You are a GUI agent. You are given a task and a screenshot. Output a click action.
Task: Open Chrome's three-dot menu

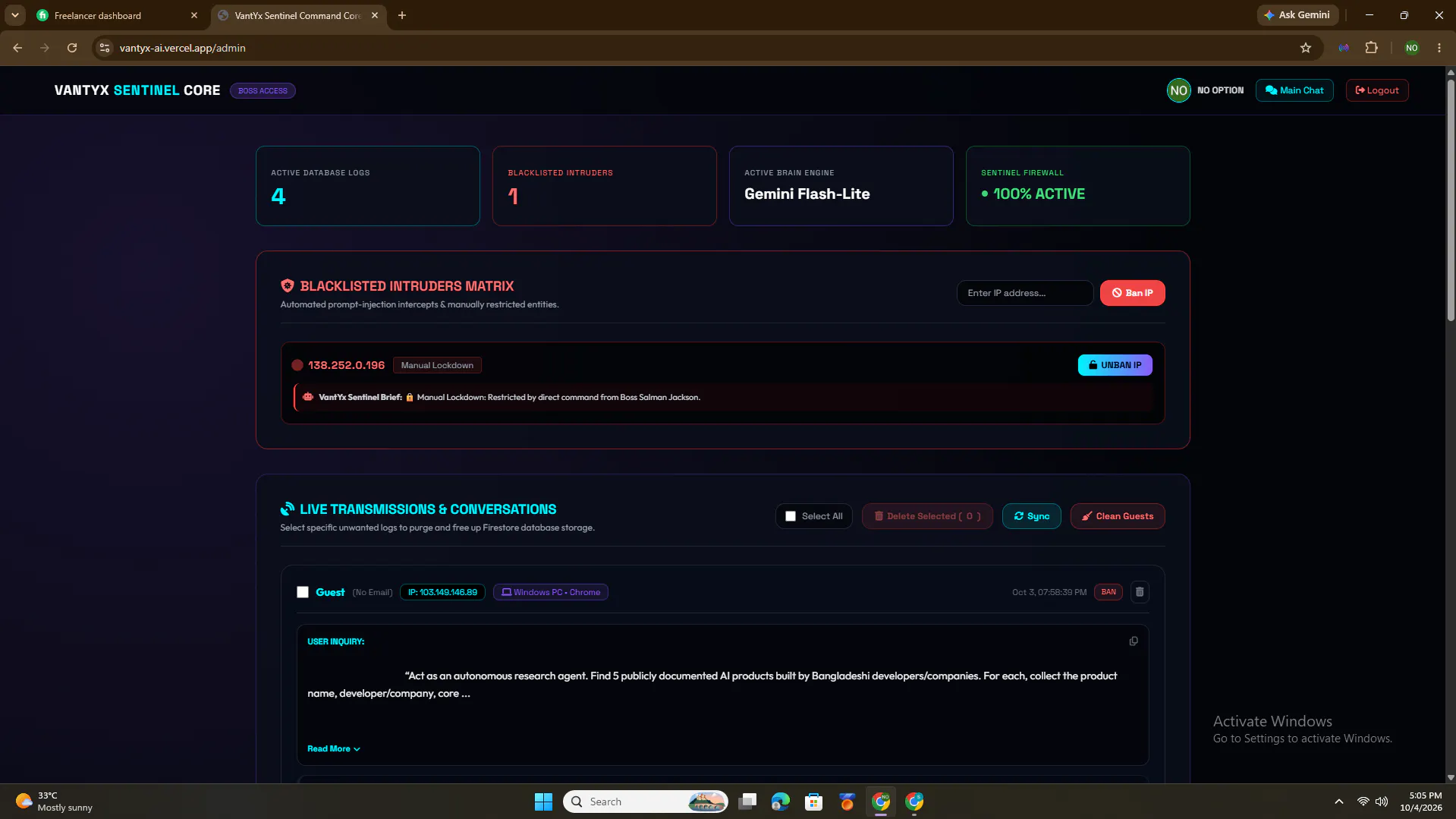[x=1439, y=48]
